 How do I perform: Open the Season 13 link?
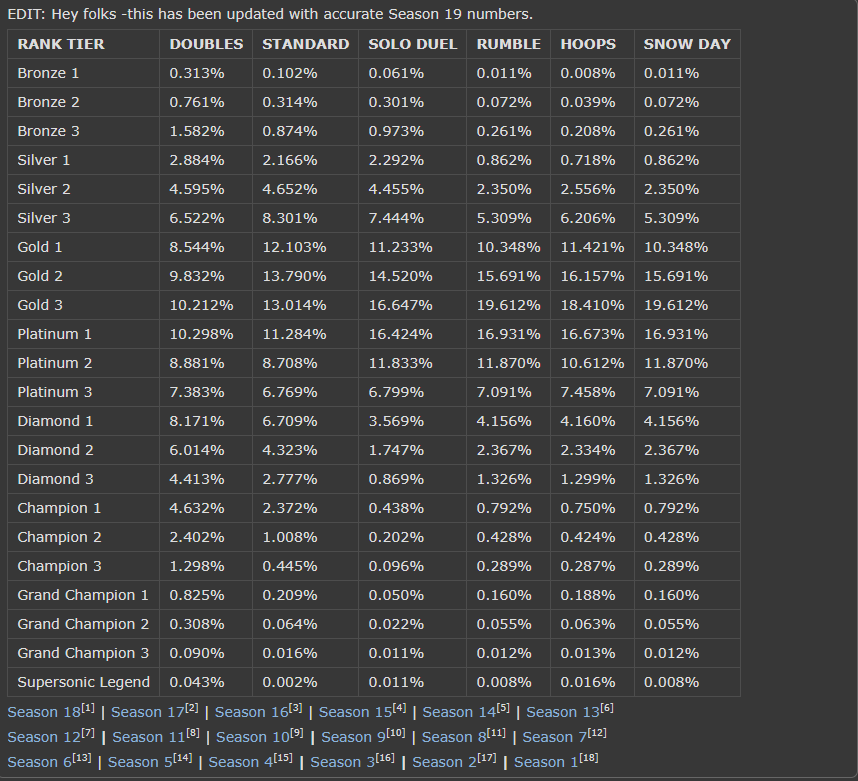tap(563, 712)
